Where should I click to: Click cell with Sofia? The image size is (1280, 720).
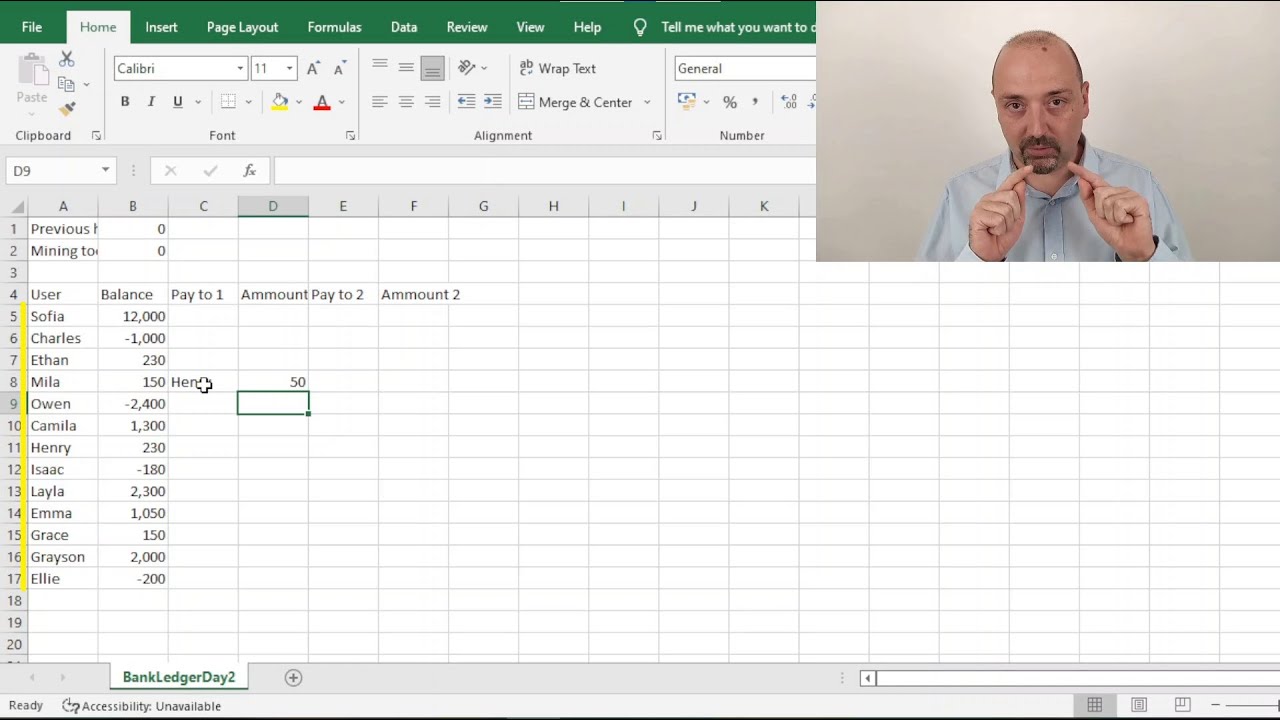point(63,316)
